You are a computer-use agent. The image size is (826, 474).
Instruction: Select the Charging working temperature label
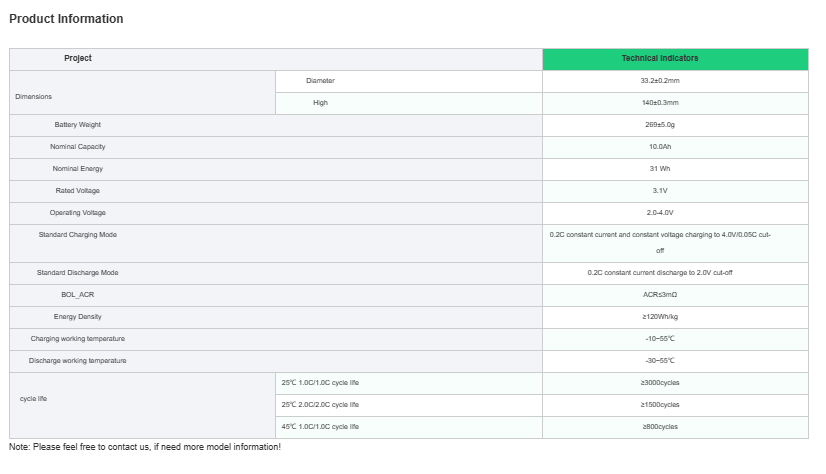[x=78, y=339]
